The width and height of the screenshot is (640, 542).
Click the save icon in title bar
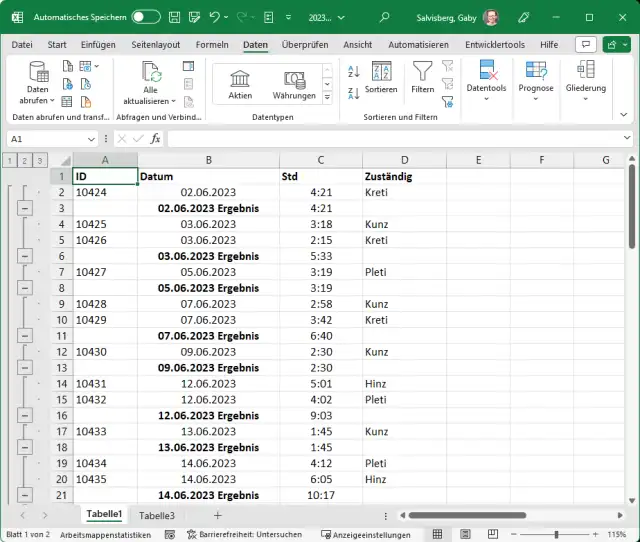click(175, 17)
